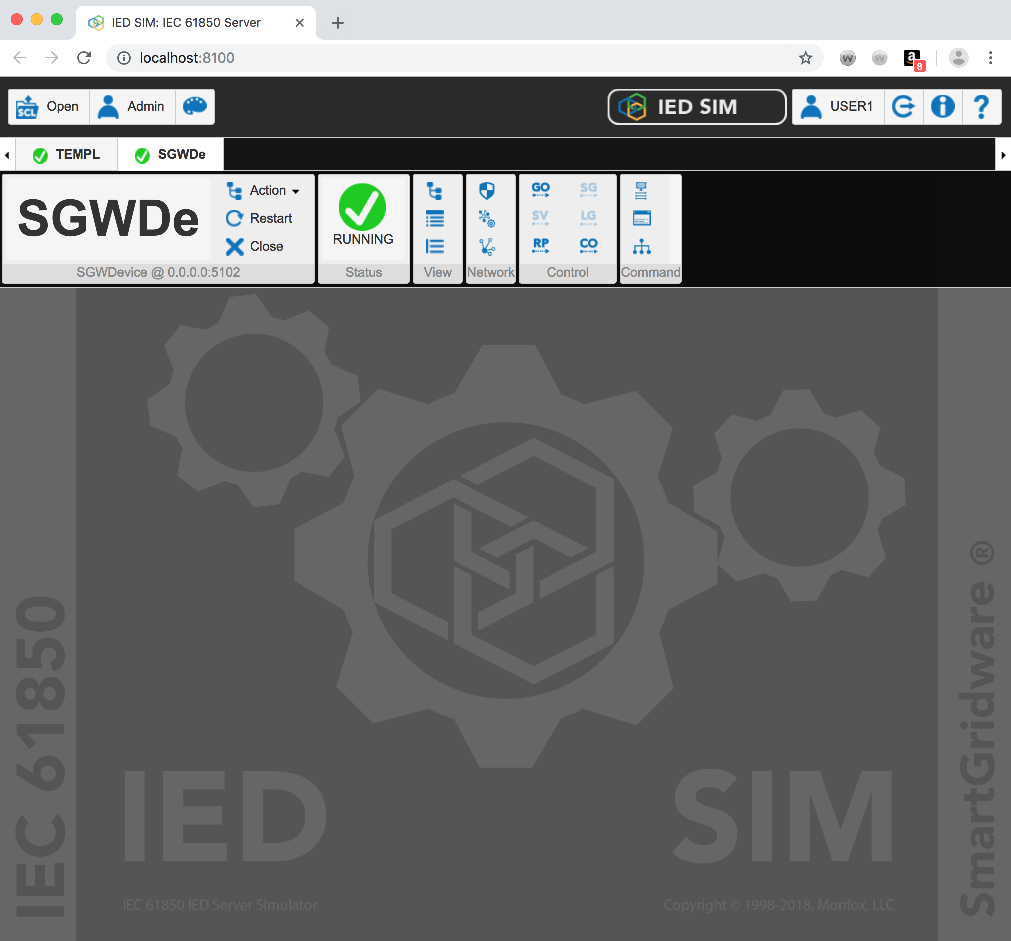
Task: Open the network connections graph icon
Action: [x=487, y=246]
